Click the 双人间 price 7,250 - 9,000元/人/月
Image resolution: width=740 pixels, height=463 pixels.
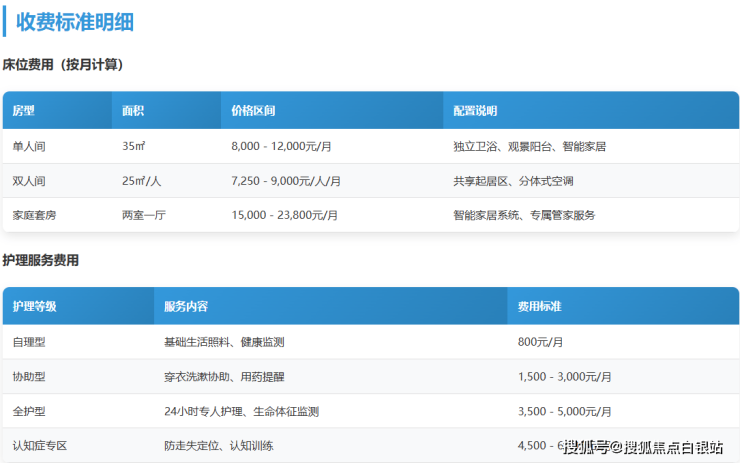point(285,181)
